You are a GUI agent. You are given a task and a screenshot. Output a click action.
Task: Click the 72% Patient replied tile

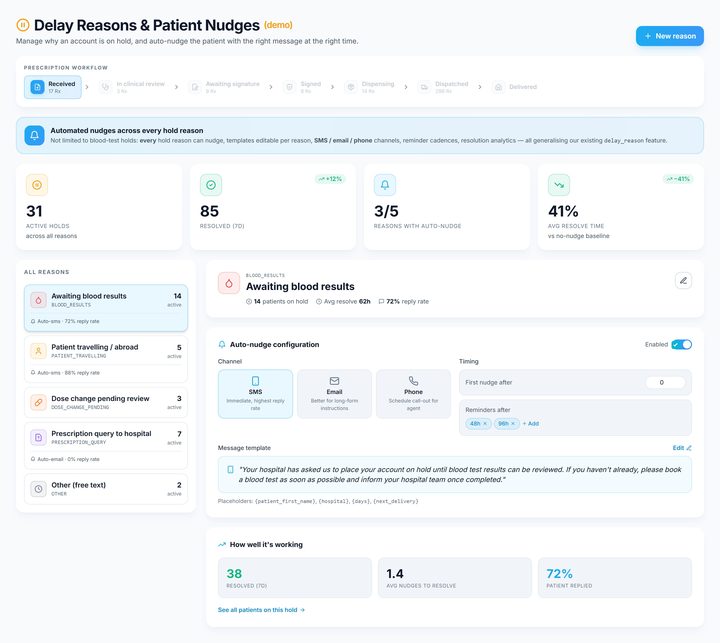tap(615, 578)
